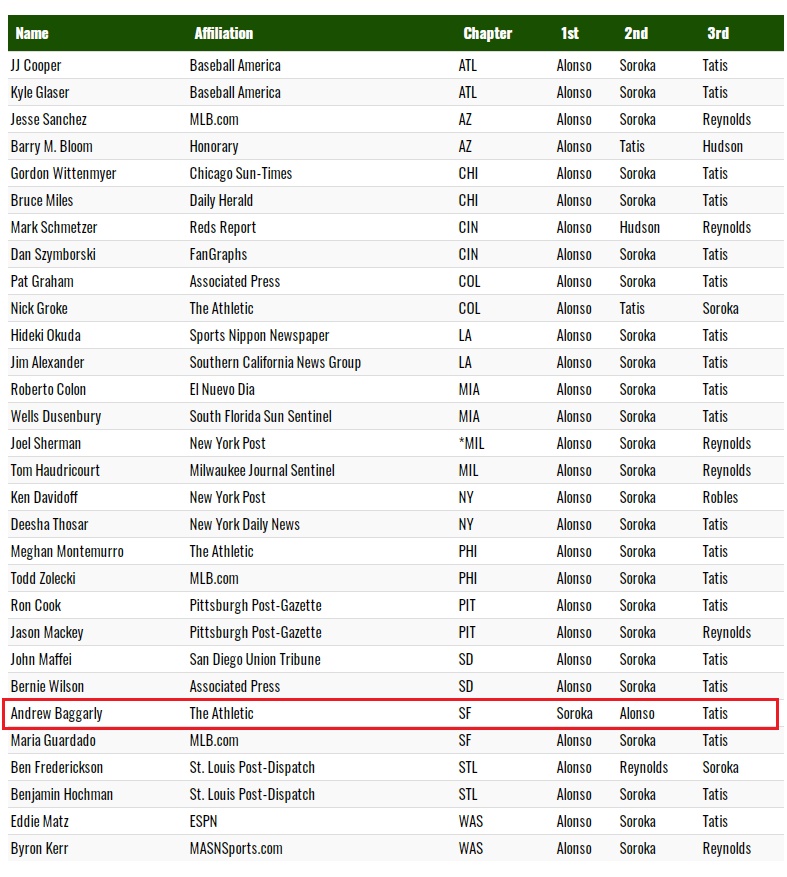Screen dimensions: 787x877
Task: Click the 2nd column header
Action: click(635, 33)
